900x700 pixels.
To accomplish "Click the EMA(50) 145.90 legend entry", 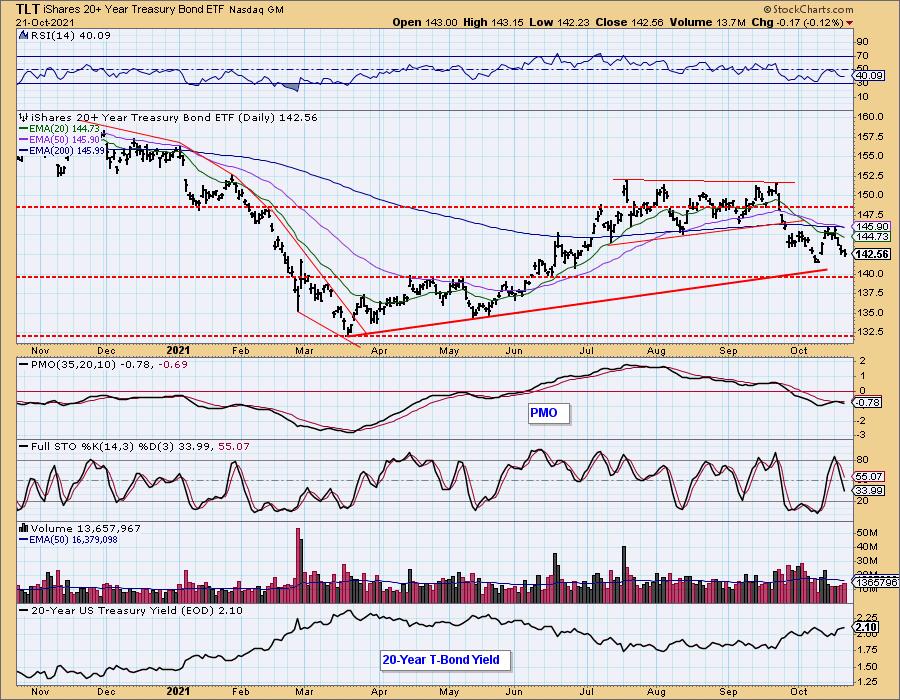I will pyautogui.click(x=59, y=140).
